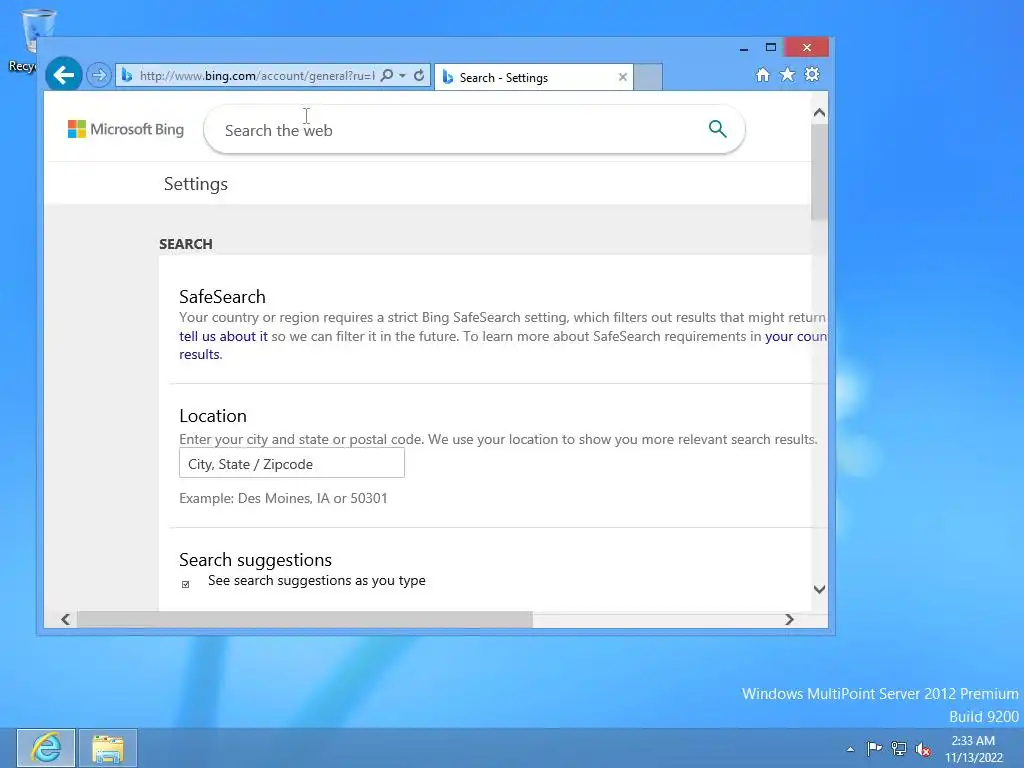Click the Internet Explorer taskbar icon
This screenshot has width=1024, height=768.
click(46, 748)
